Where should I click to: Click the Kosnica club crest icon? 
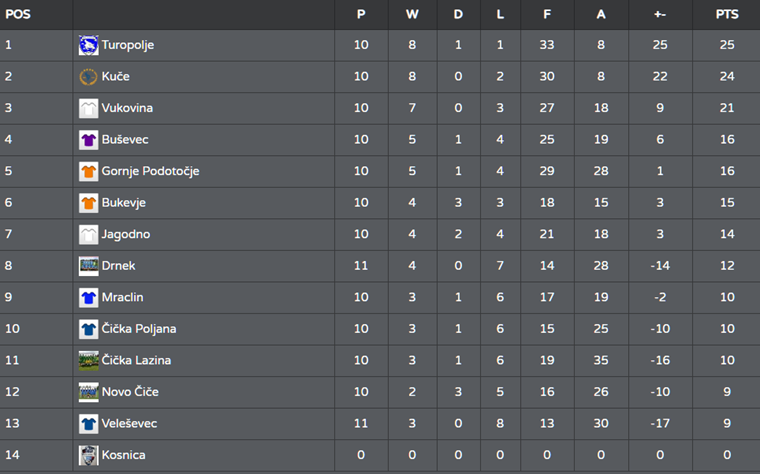tap(88, 455)
